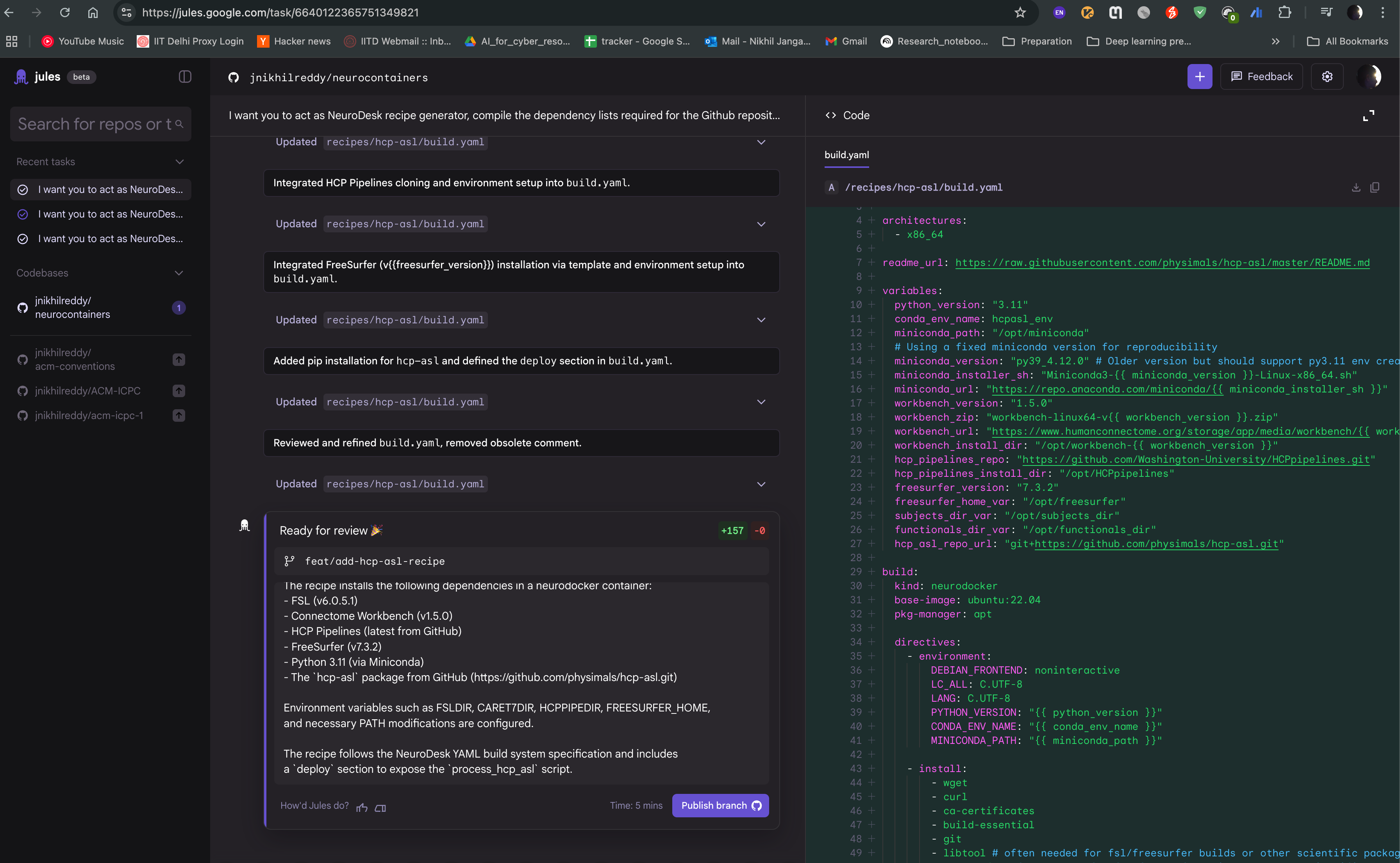Toggle the Jules sidebar panel icon
Image resolution: width=1400 pixels, height=863 pixels.
click(184, 77)
